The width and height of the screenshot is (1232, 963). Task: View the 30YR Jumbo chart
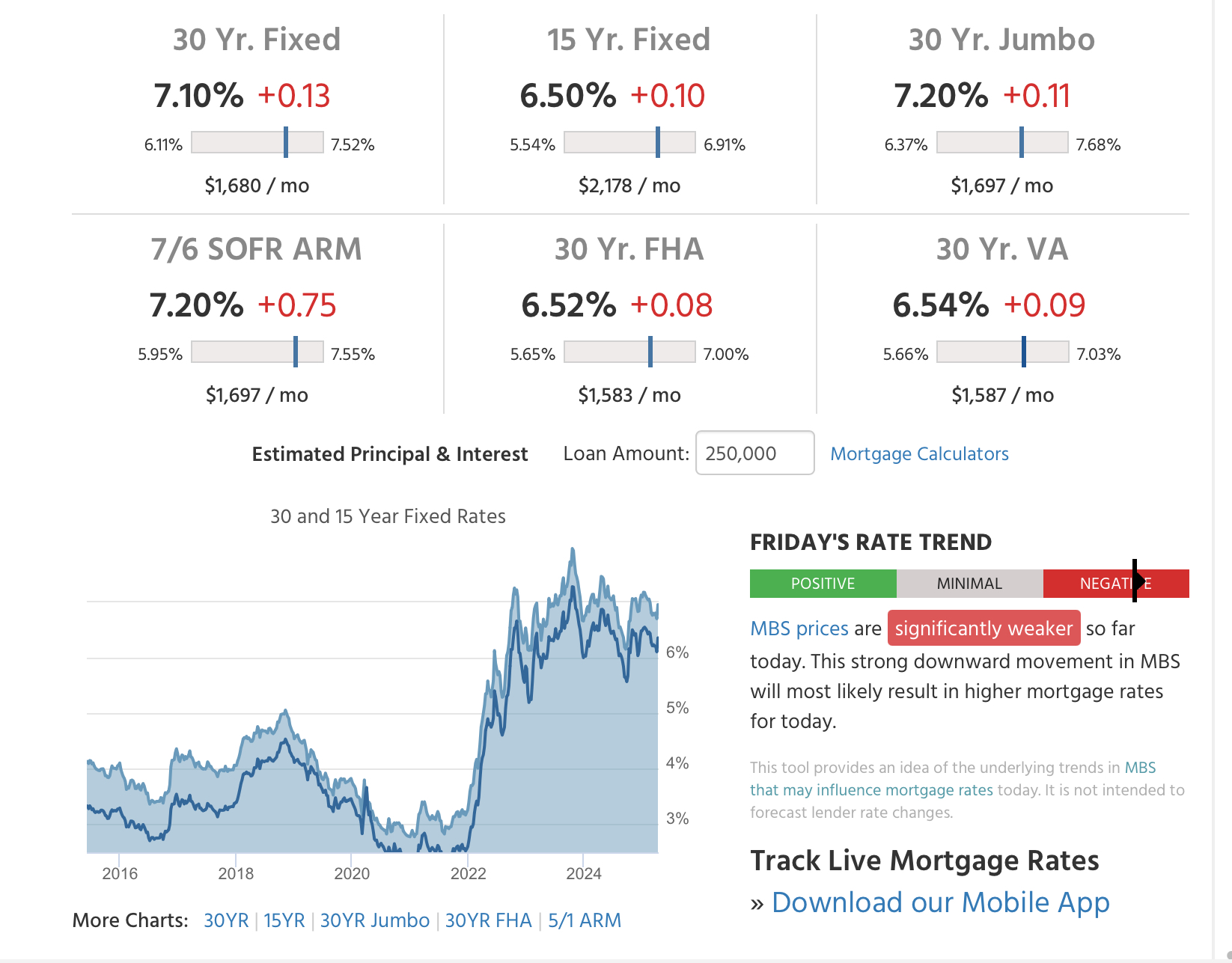(x=375, y=920)
